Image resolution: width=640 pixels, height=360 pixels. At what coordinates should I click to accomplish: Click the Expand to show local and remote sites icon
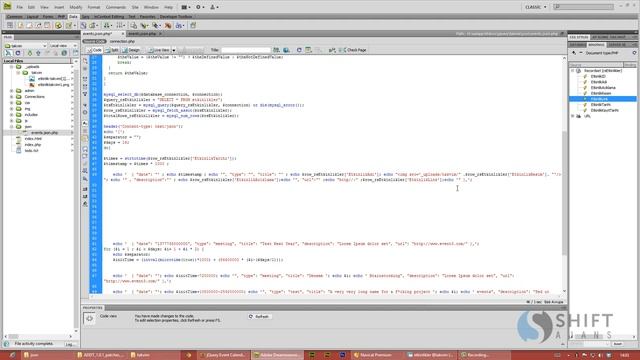coord(75,53)
